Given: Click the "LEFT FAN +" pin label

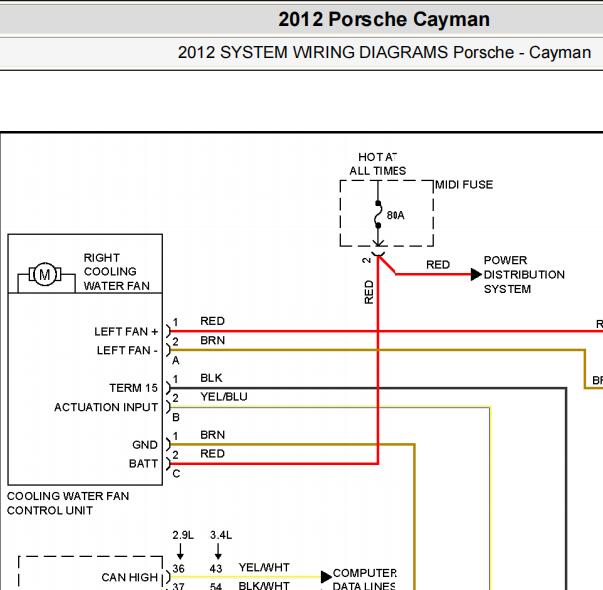Looking at the screenshot, I should click(126, 332).
